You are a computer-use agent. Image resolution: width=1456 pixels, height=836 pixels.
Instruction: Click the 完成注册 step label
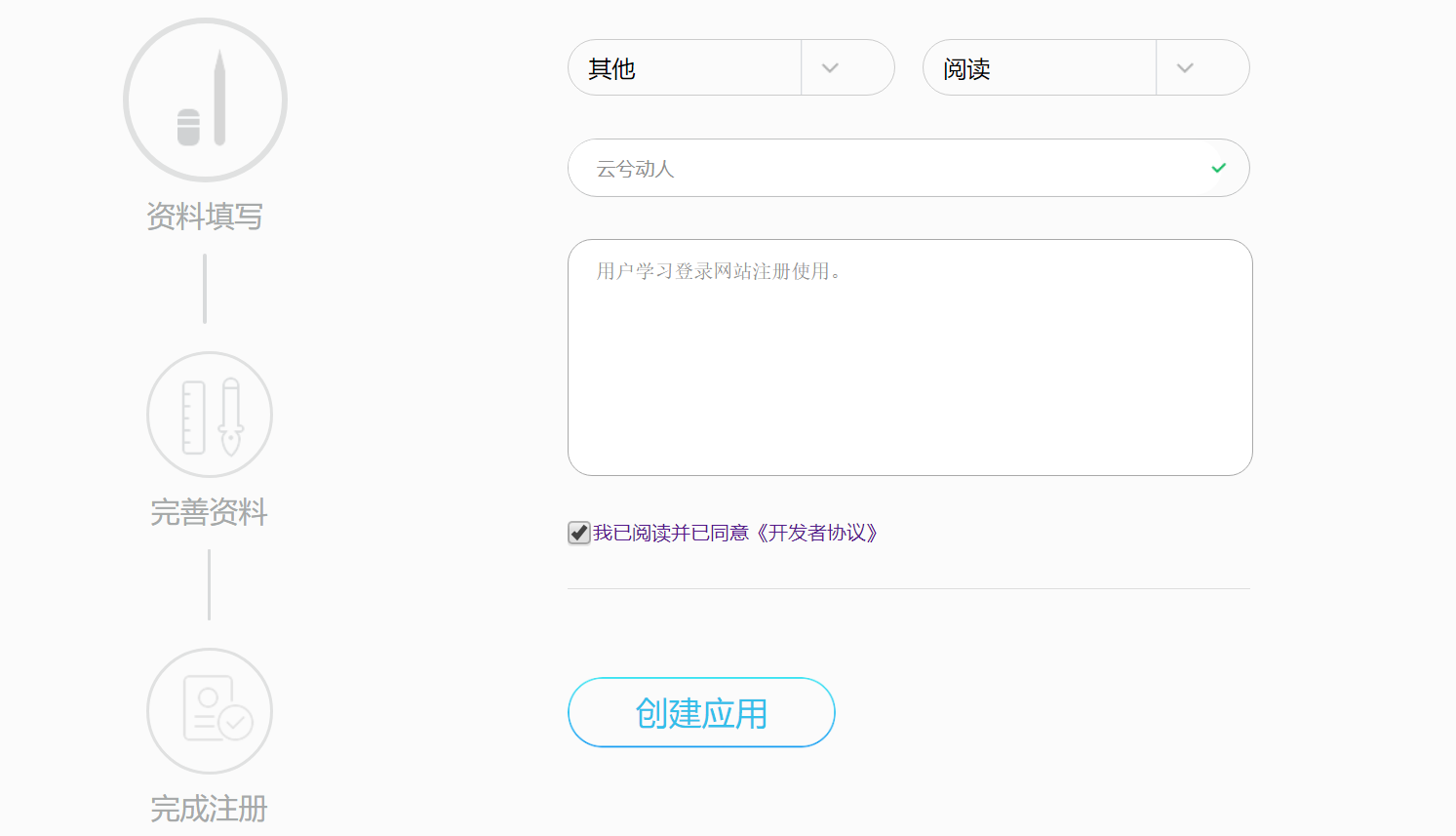210,809
